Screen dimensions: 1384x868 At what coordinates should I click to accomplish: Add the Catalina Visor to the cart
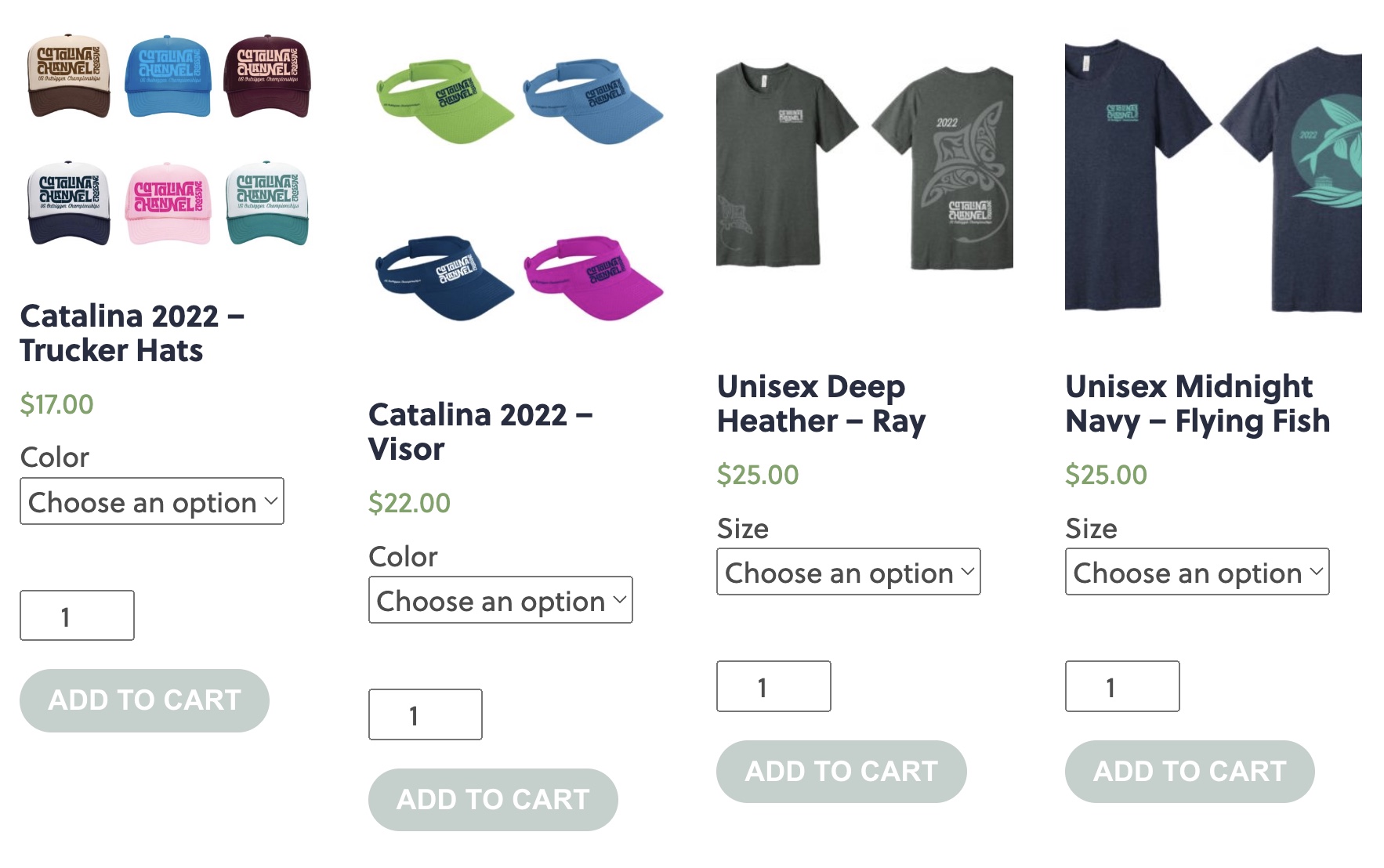(493, 799)
